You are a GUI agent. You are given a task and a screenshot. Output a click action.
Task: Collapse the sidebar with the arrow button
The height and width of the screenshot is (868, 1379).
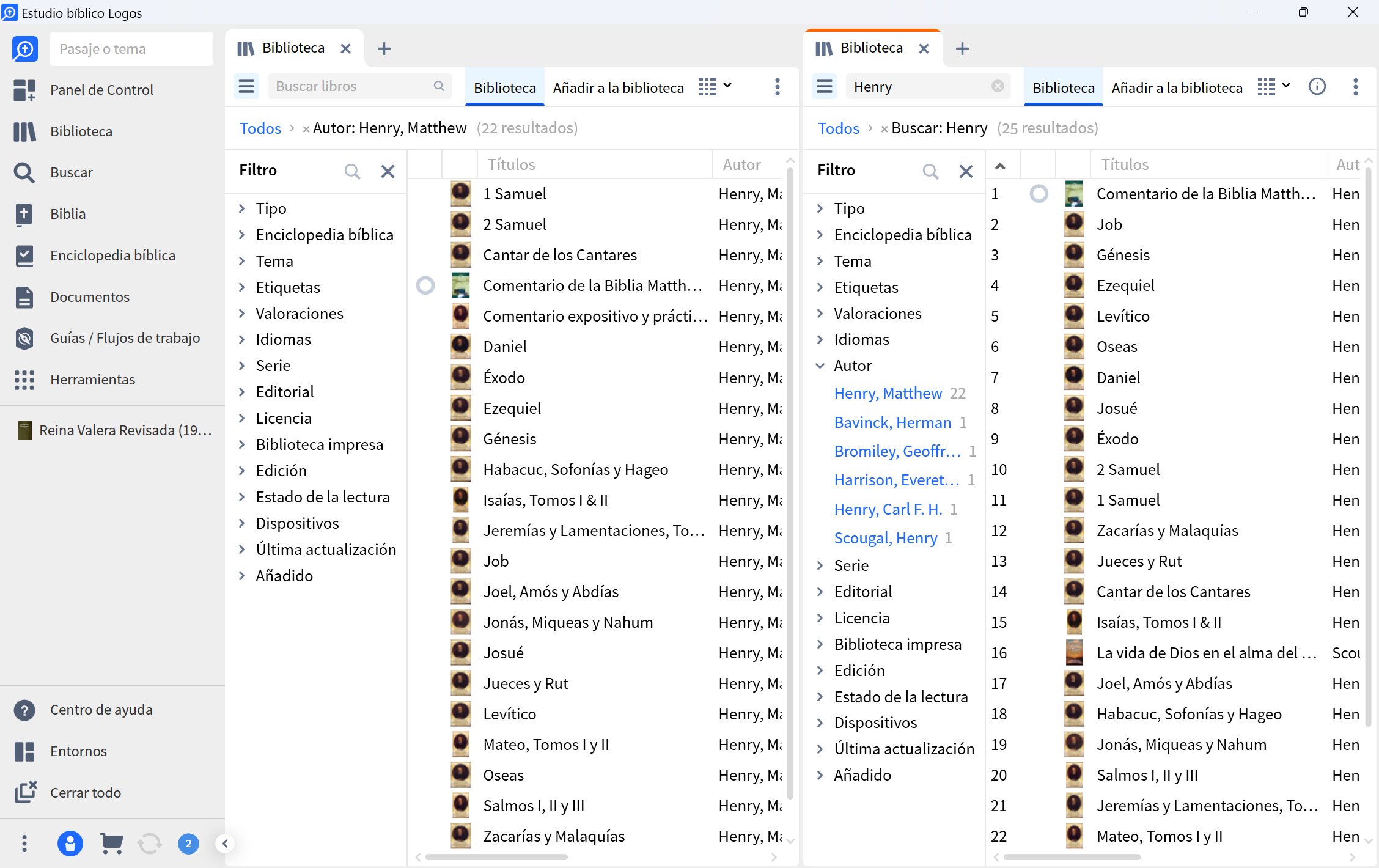tap(225, 844)
